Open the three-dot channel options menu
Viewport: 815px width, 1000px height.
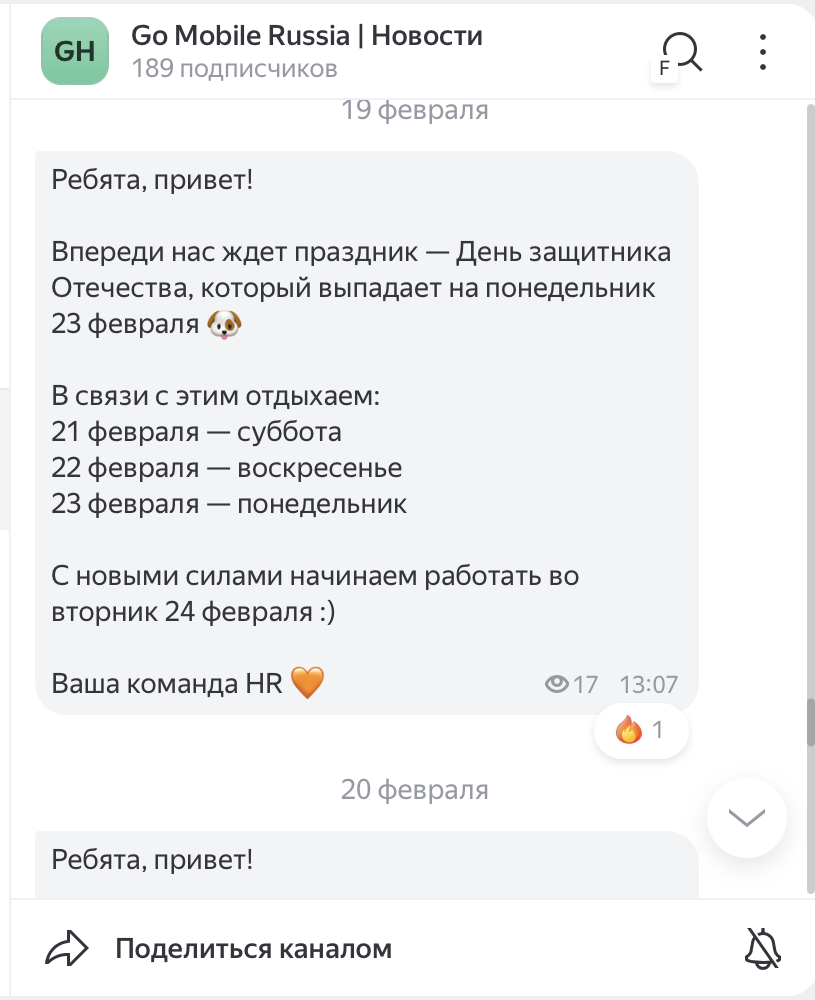762,51
